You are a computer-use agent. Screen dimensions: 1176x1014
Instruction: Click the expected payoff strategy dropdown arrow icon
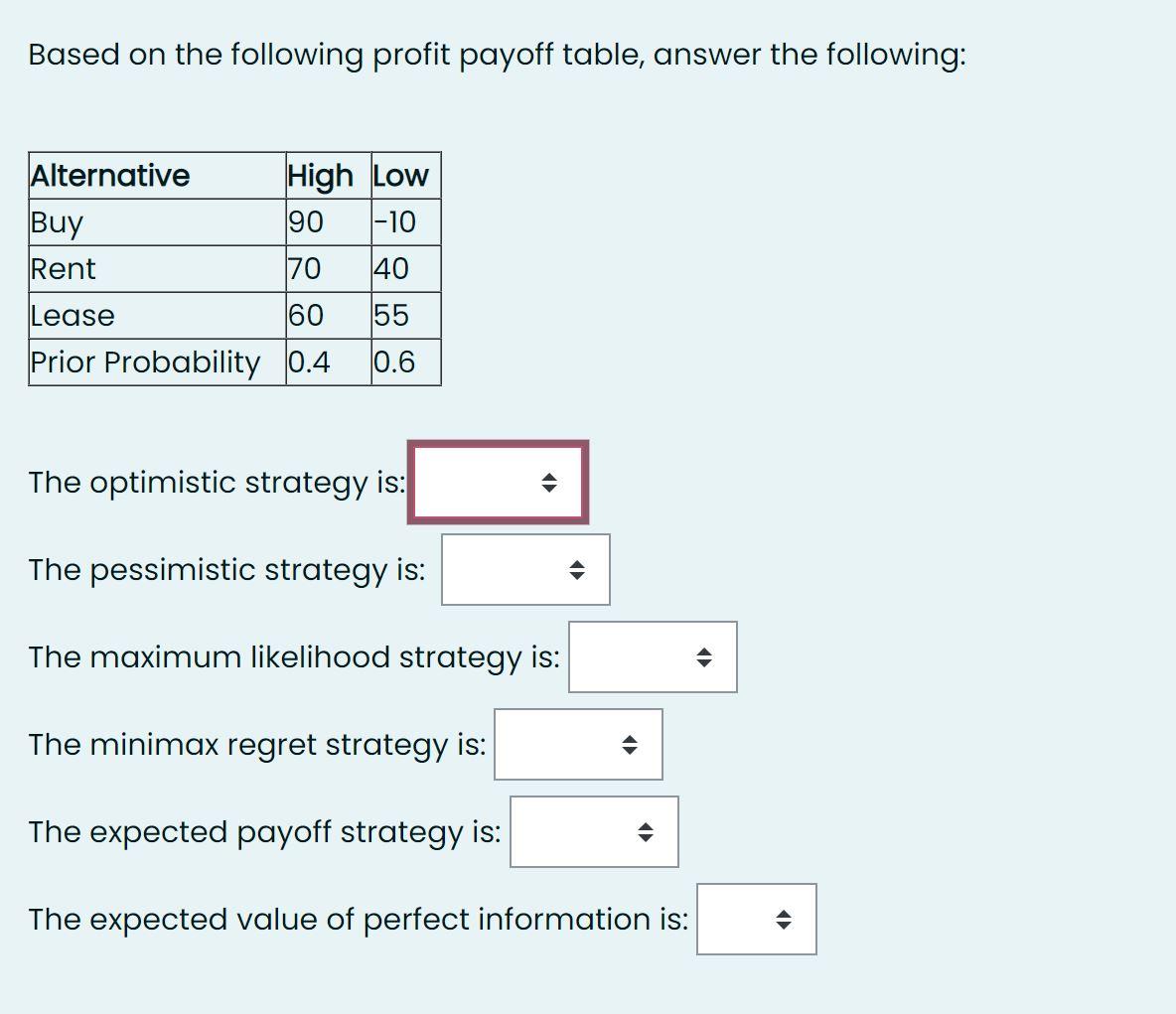(647, 832)
